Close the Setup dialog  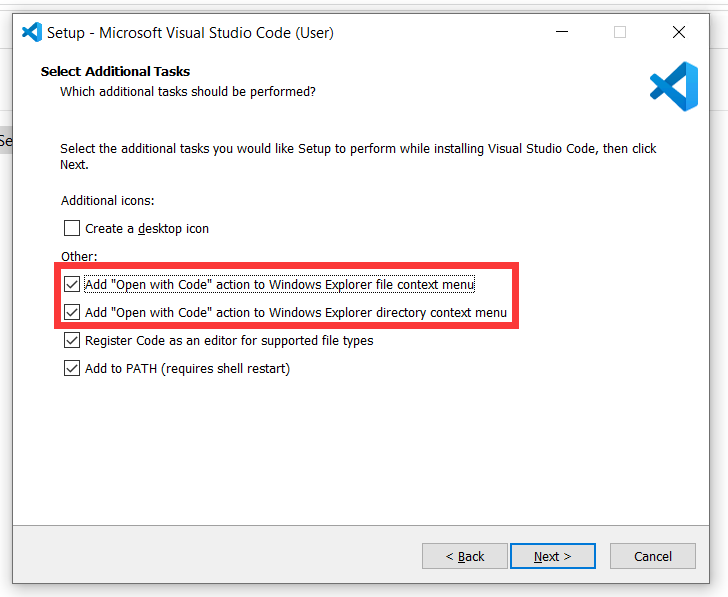[x=679, y=32]
